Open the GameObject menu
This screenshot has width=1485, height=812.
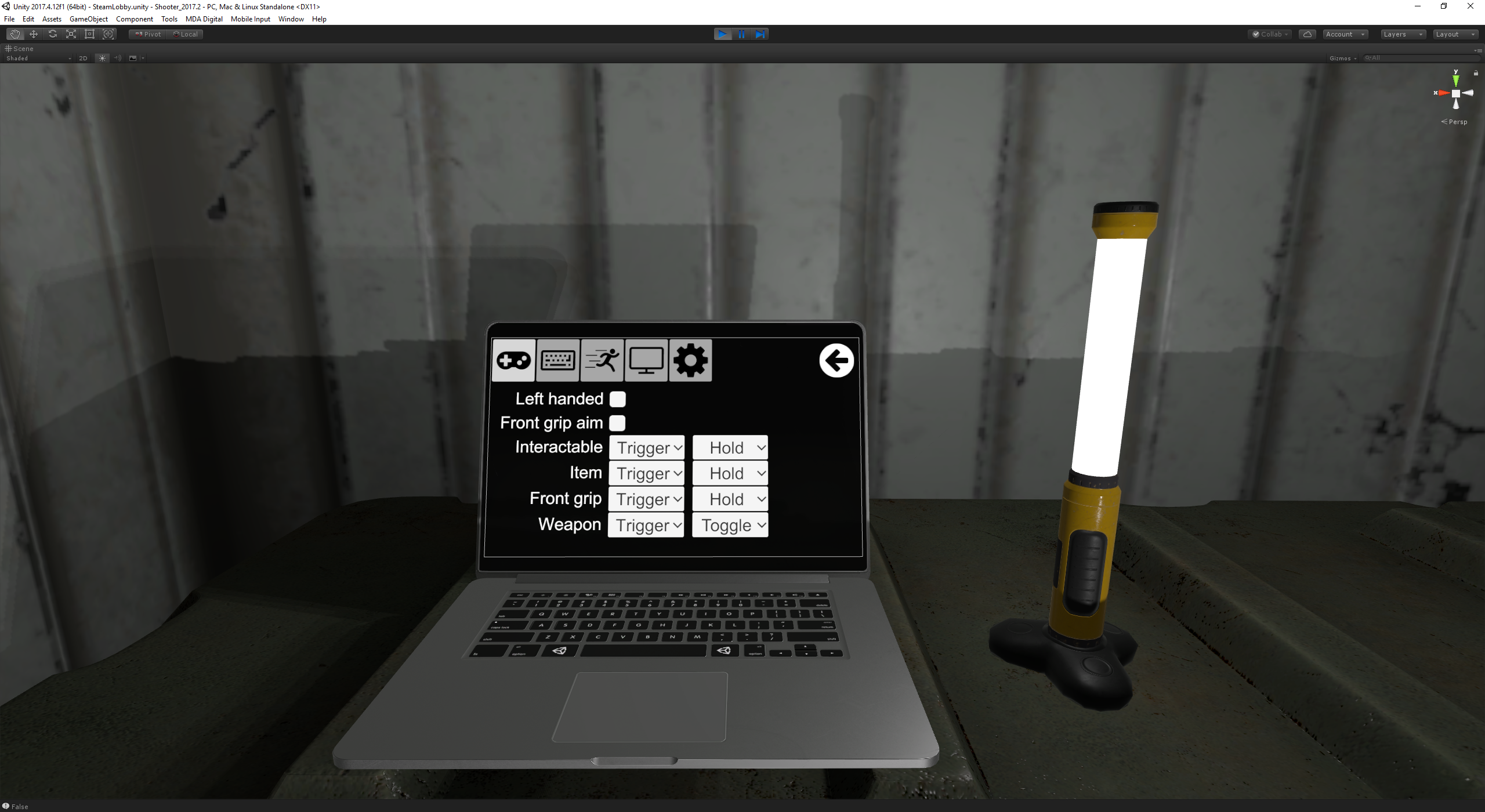tap(88, 19)
